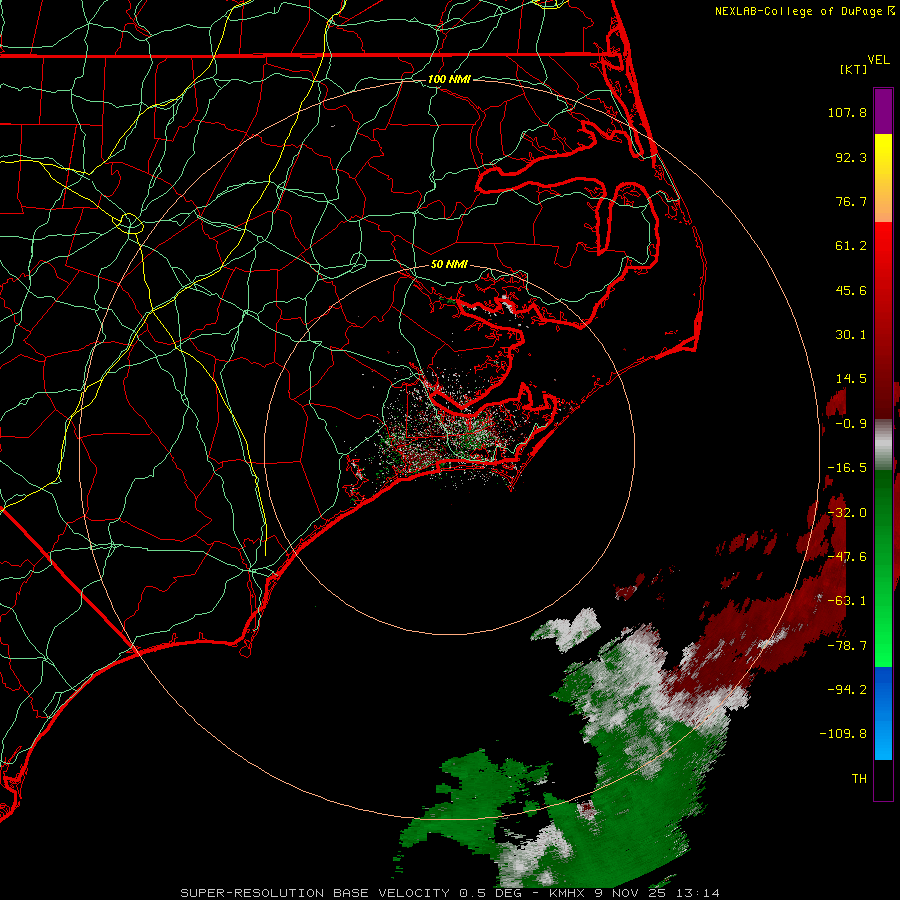Click the -94.2 legend value
The height and width of the screenshot is (900, 900).
pyautogui.click(x=847, y=690)
